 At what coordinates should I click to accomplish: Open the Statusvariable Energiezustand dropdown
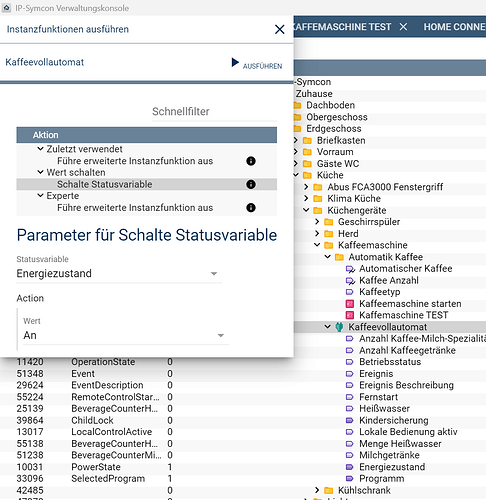point(119,274)
